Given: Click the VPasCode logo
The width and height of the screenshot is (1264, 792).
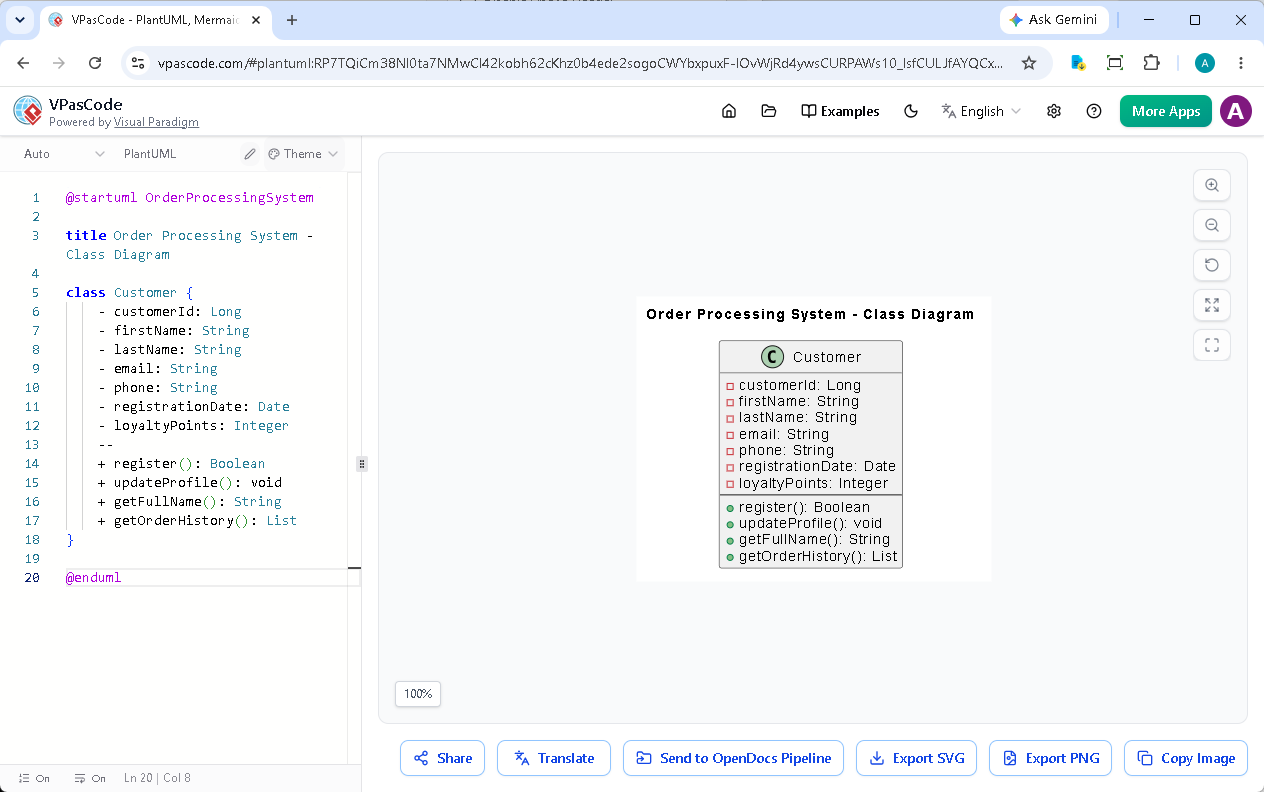Looking at the screenshot, I should 28,111.
